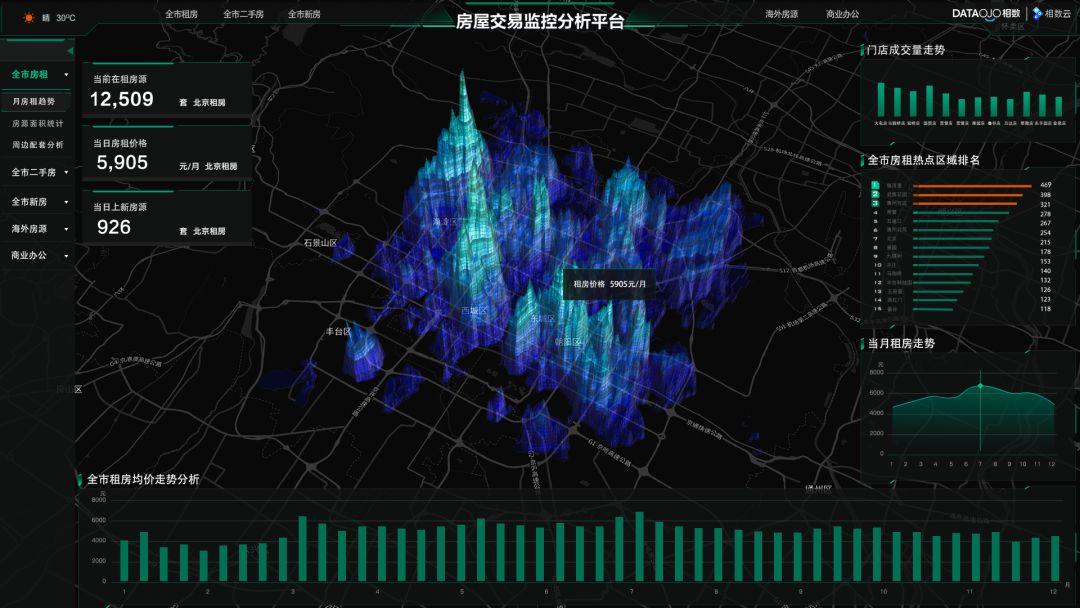Click the 全市租房均价走势分析 panel heading
The image size is (1080, 608).
tap(143, 479)
